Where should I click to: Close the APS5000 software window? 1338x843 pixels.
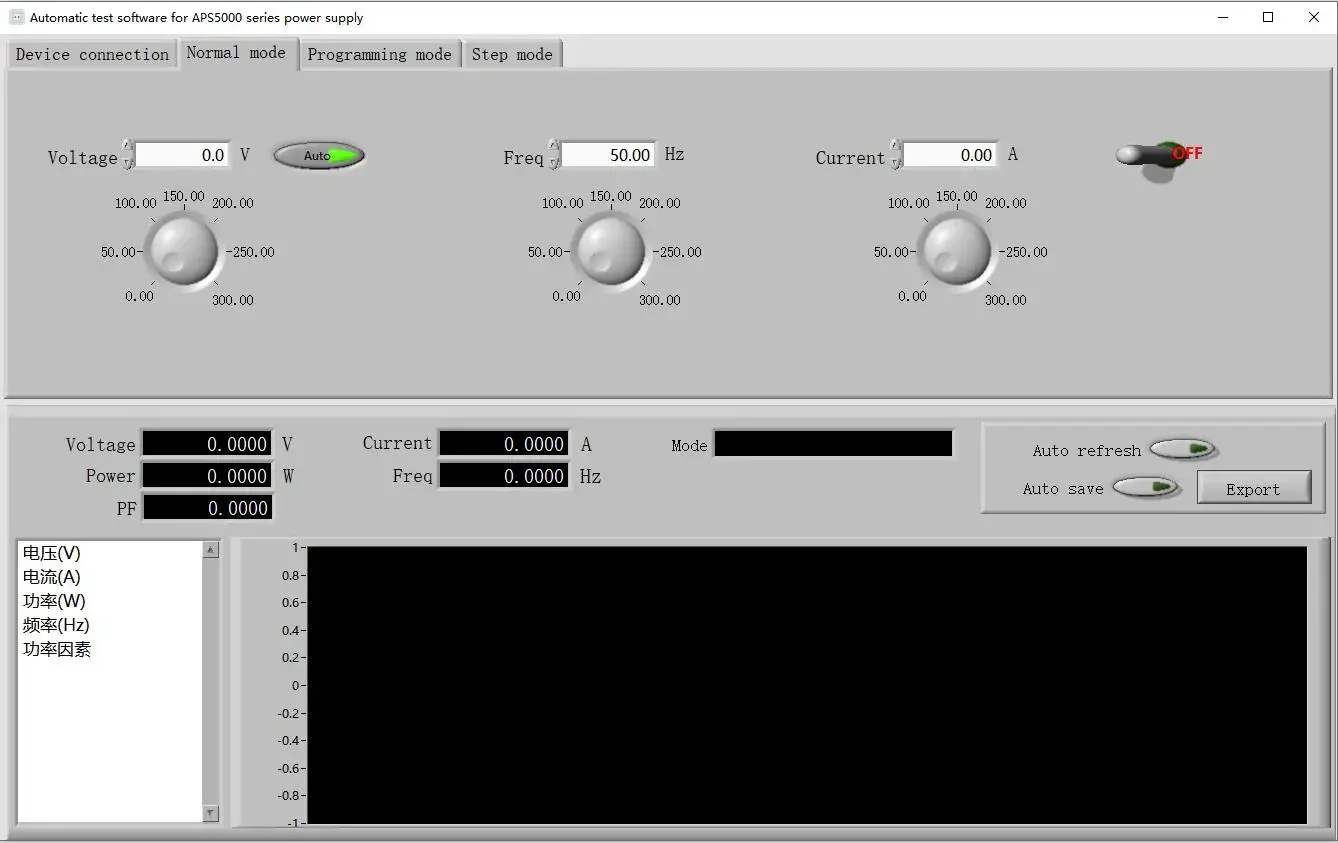click(1314, 17)
